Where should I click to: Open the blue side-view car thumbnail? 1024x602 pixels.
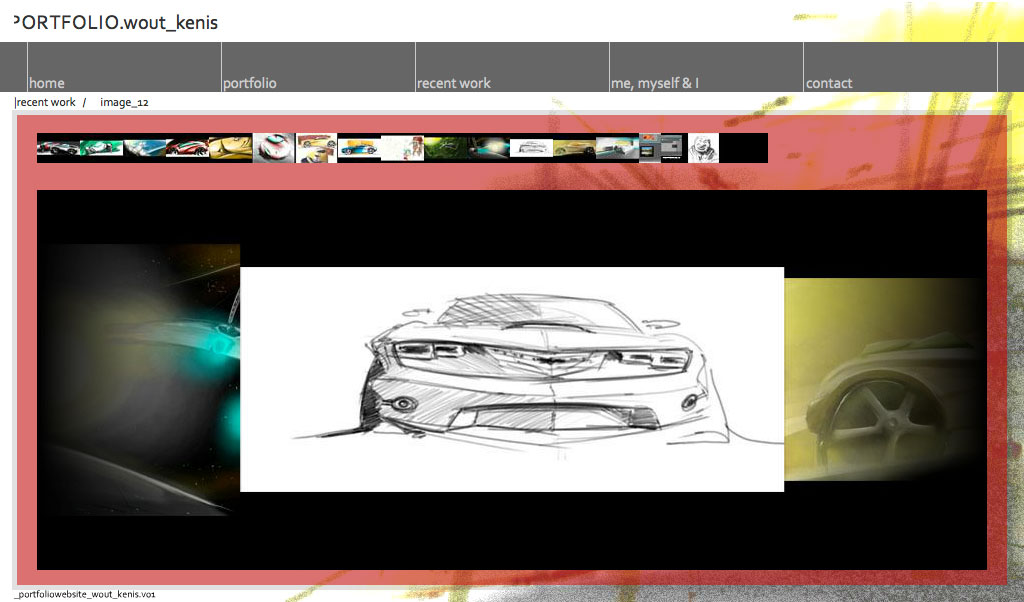pyautogui.click(x=359, y=148)
